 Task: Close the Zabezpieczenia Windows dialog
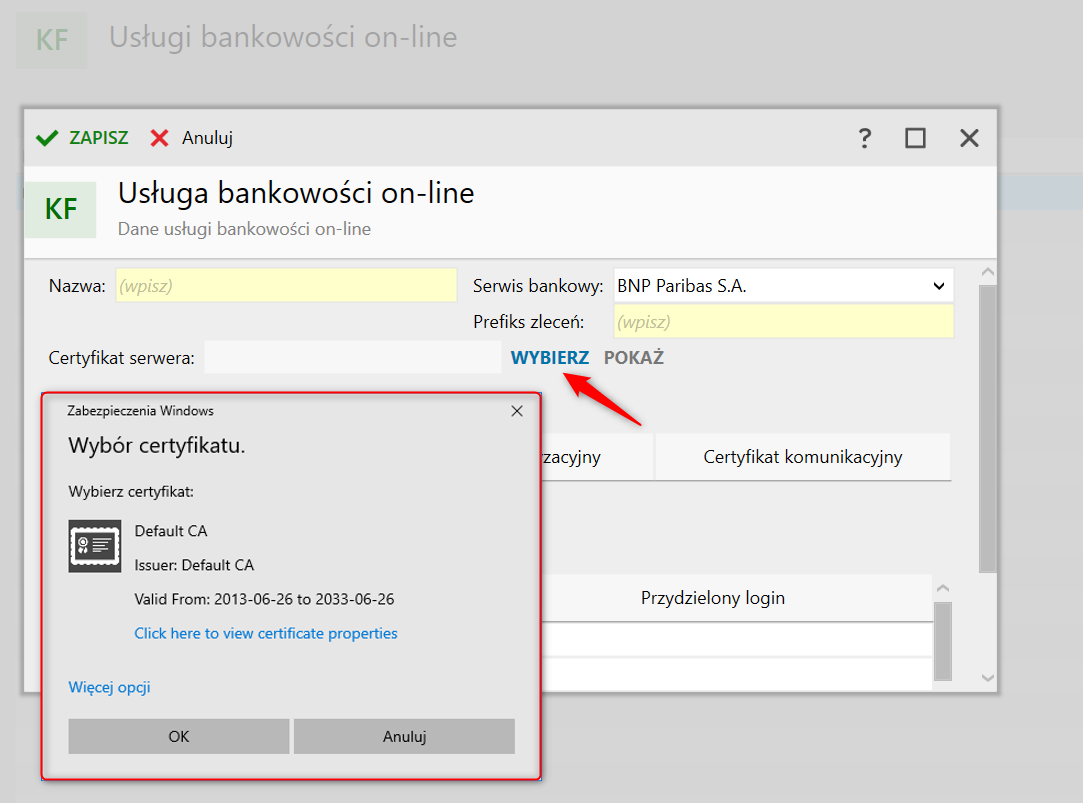[517, 412]
